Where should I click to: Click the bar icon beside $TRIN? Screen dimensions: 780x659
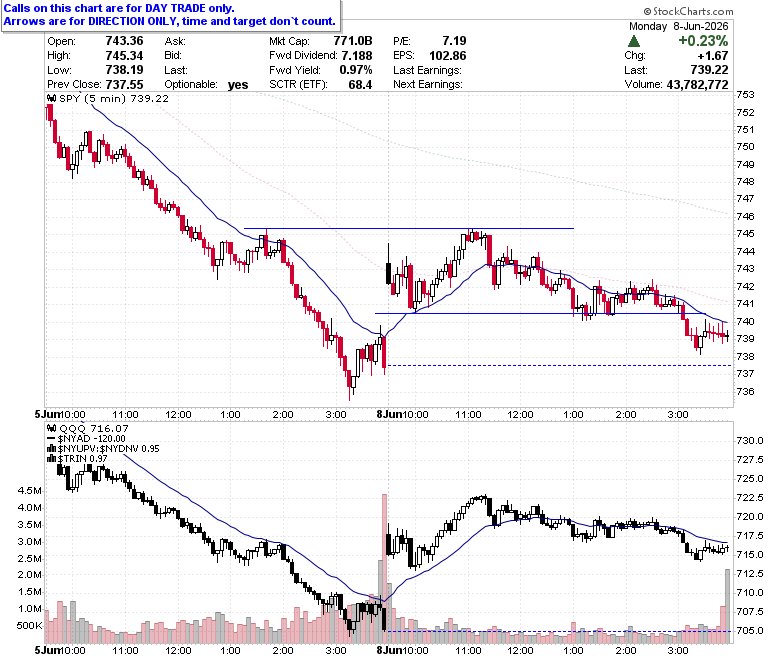tap(51, 459)
